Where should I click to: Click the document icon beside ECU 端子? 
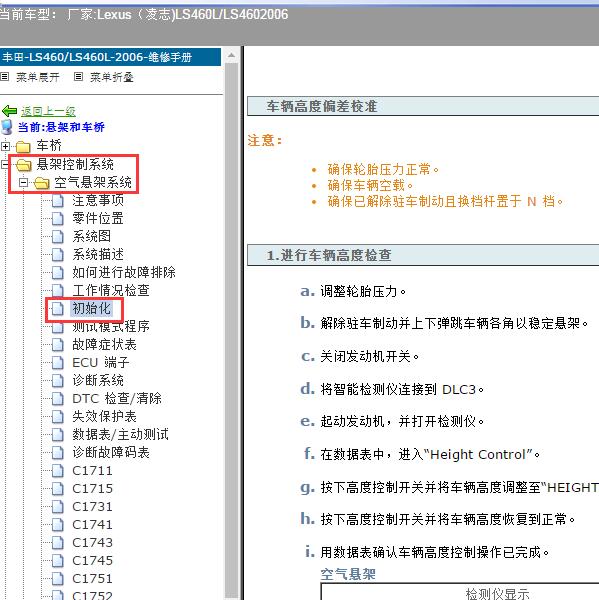(x=58, y=363)
